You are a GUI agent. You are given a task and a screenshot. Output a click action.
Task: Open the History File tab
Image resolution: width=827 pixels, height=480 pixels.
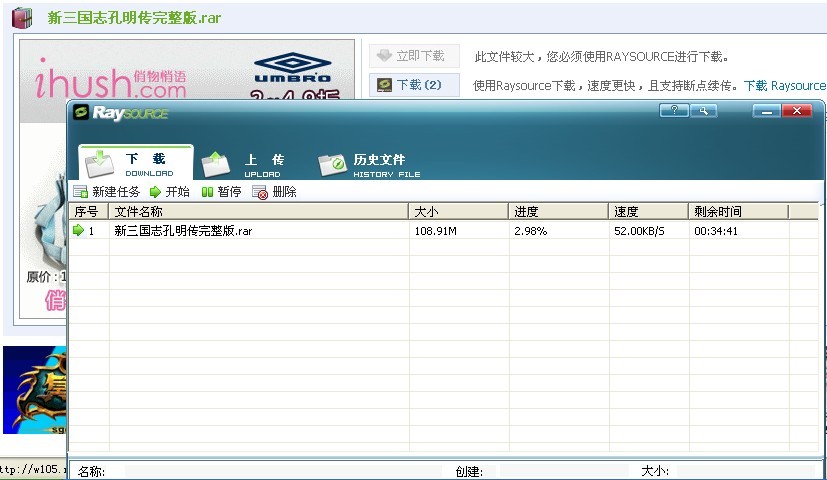click(x=369, y=165)
